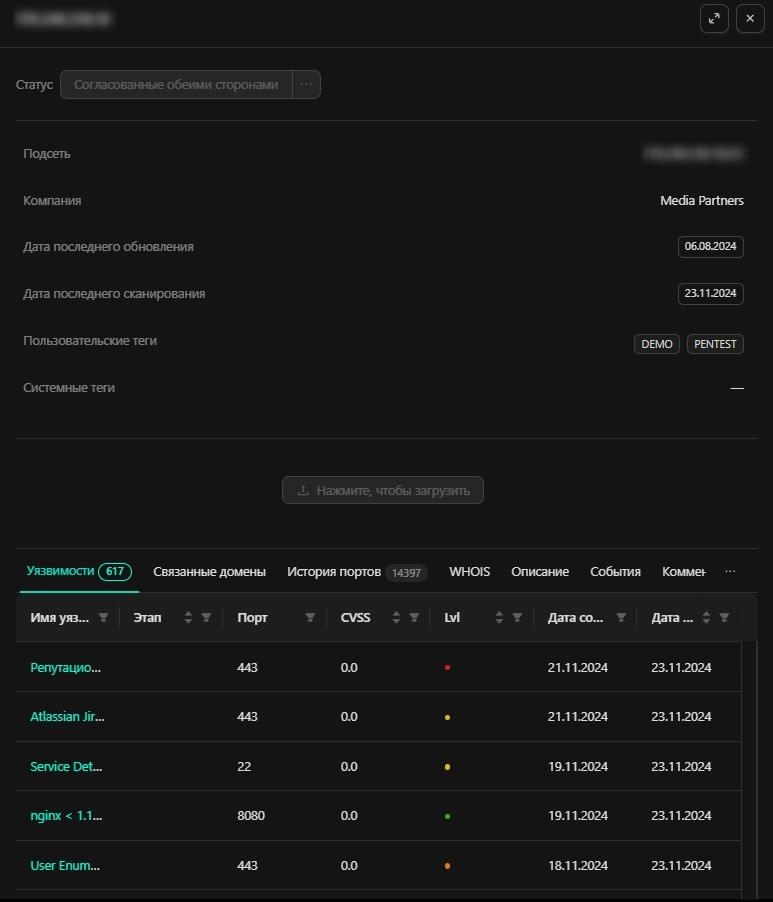Close the details panel
The width and height of the screenshot is (773, 902).
tap(750, 19)
